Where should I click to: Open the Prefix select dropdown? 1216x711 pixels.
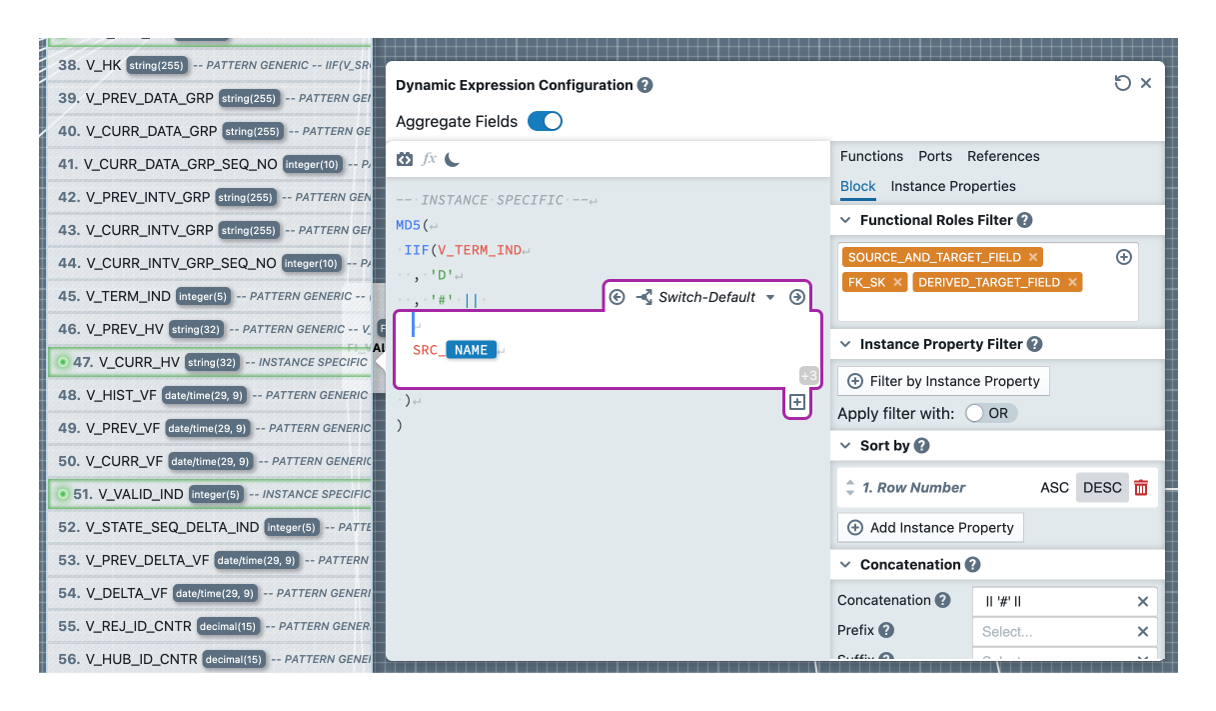[x=1054, y=631]
